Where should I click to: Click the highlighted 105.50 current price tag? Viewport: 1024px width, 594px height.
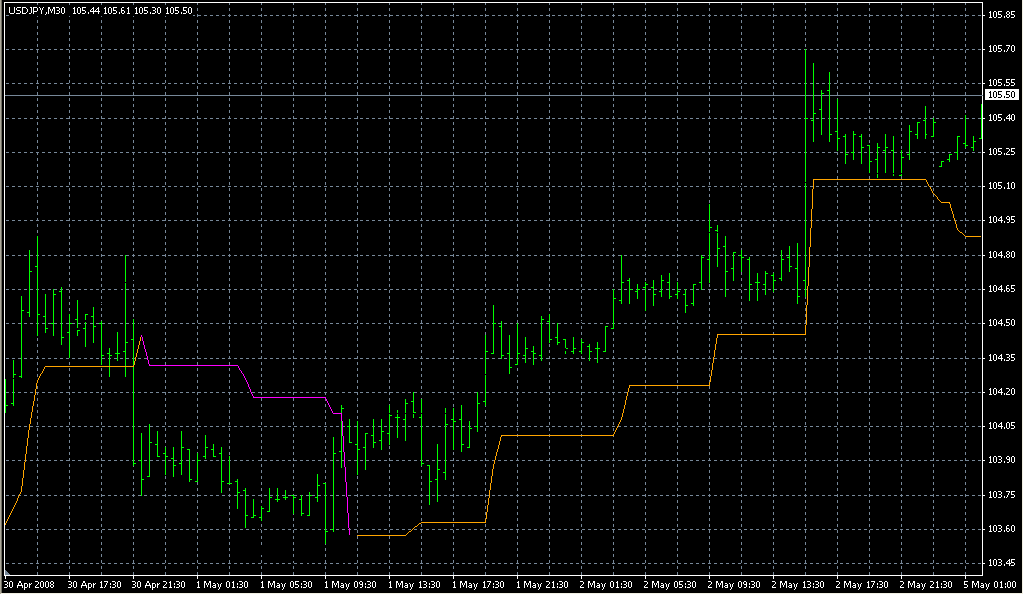(x=1001, y=95)
